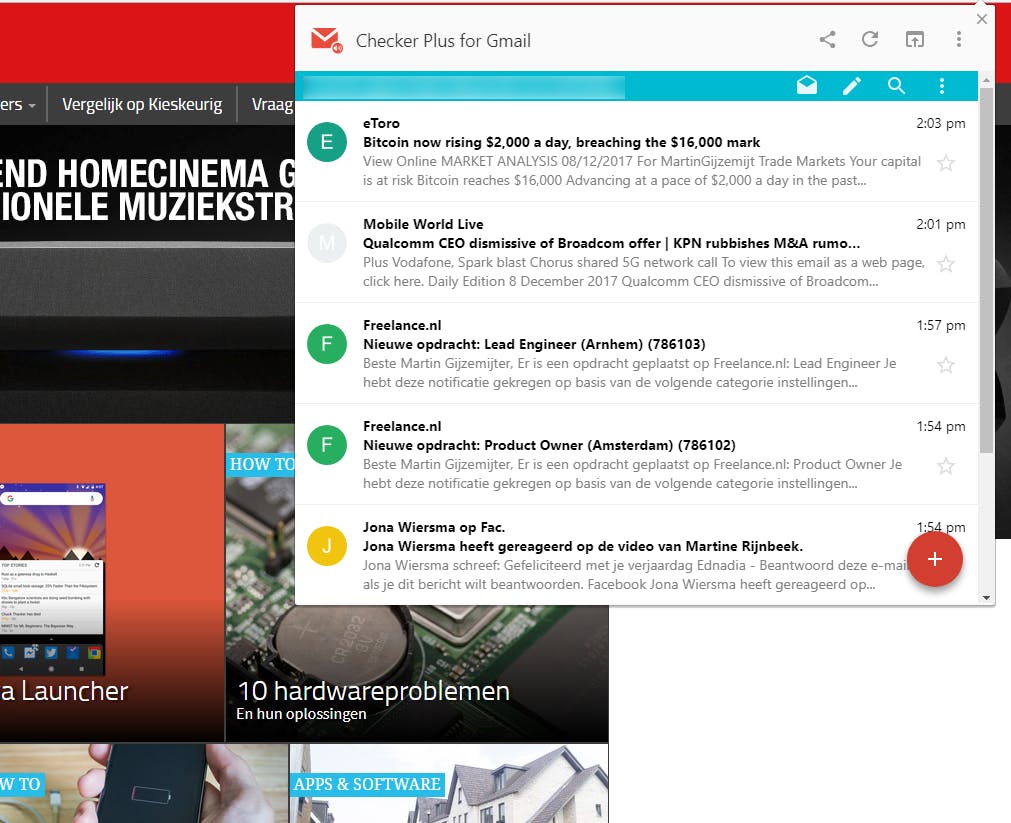The image size is (1011, 823).
Task: Click the avatar of Product Owner email
Action: 327,444
